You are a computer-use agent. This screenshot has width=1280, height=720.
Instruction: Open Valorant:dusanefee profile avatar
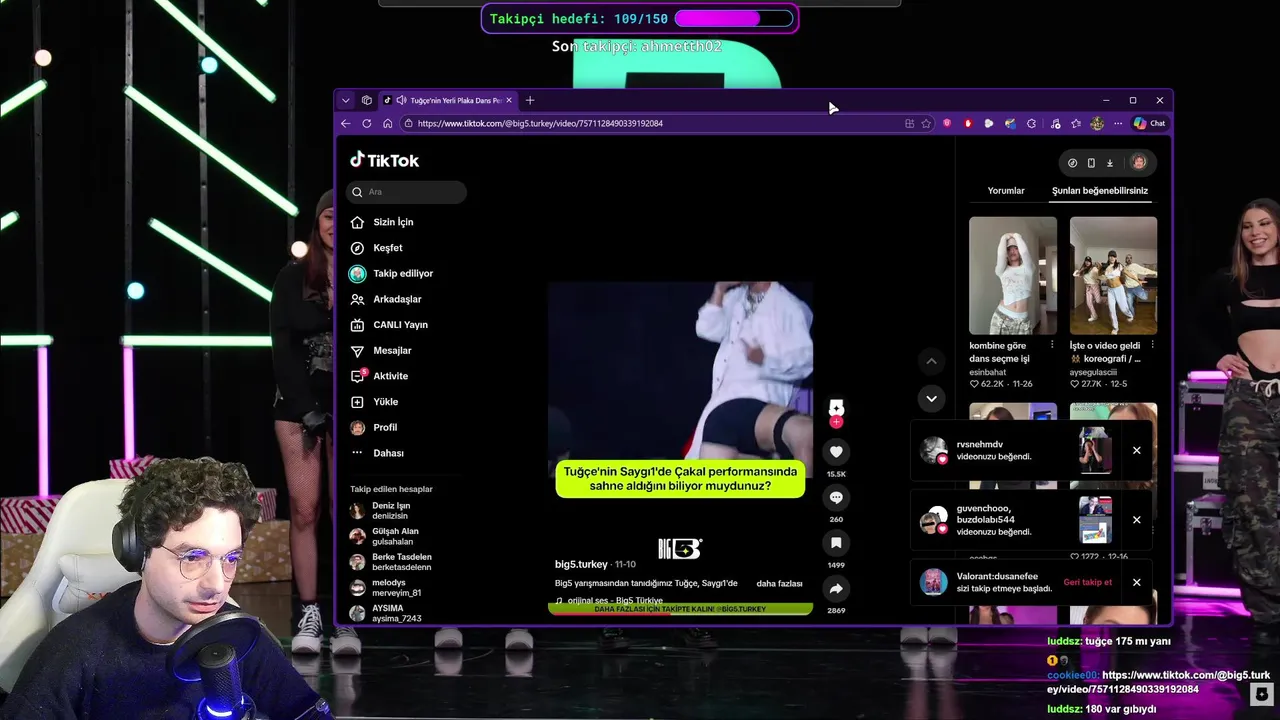933,582
